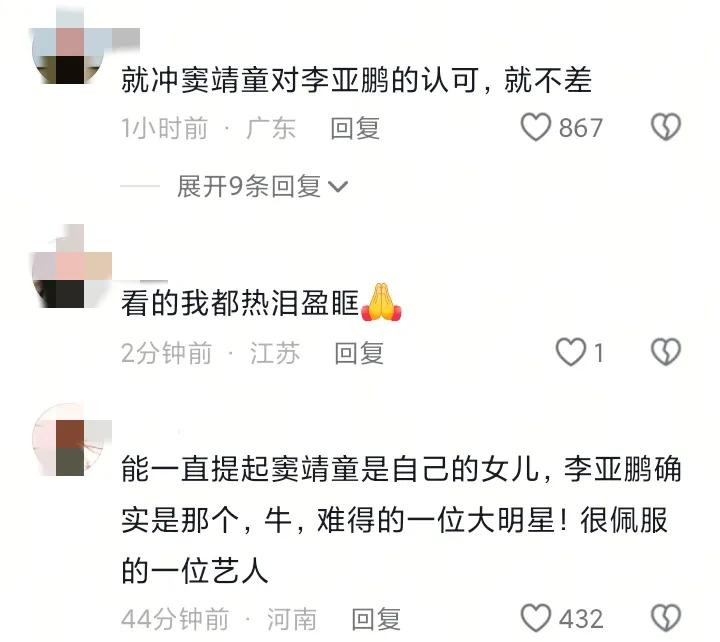Reply to the 江苏 comment
This screenshot has height=642, width=720.
point(359,353)
